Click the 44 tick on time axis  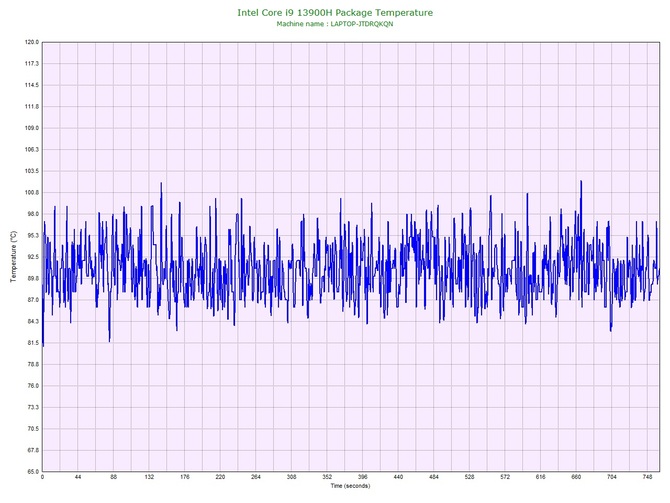pyautogui.click(x=78, y=477)
